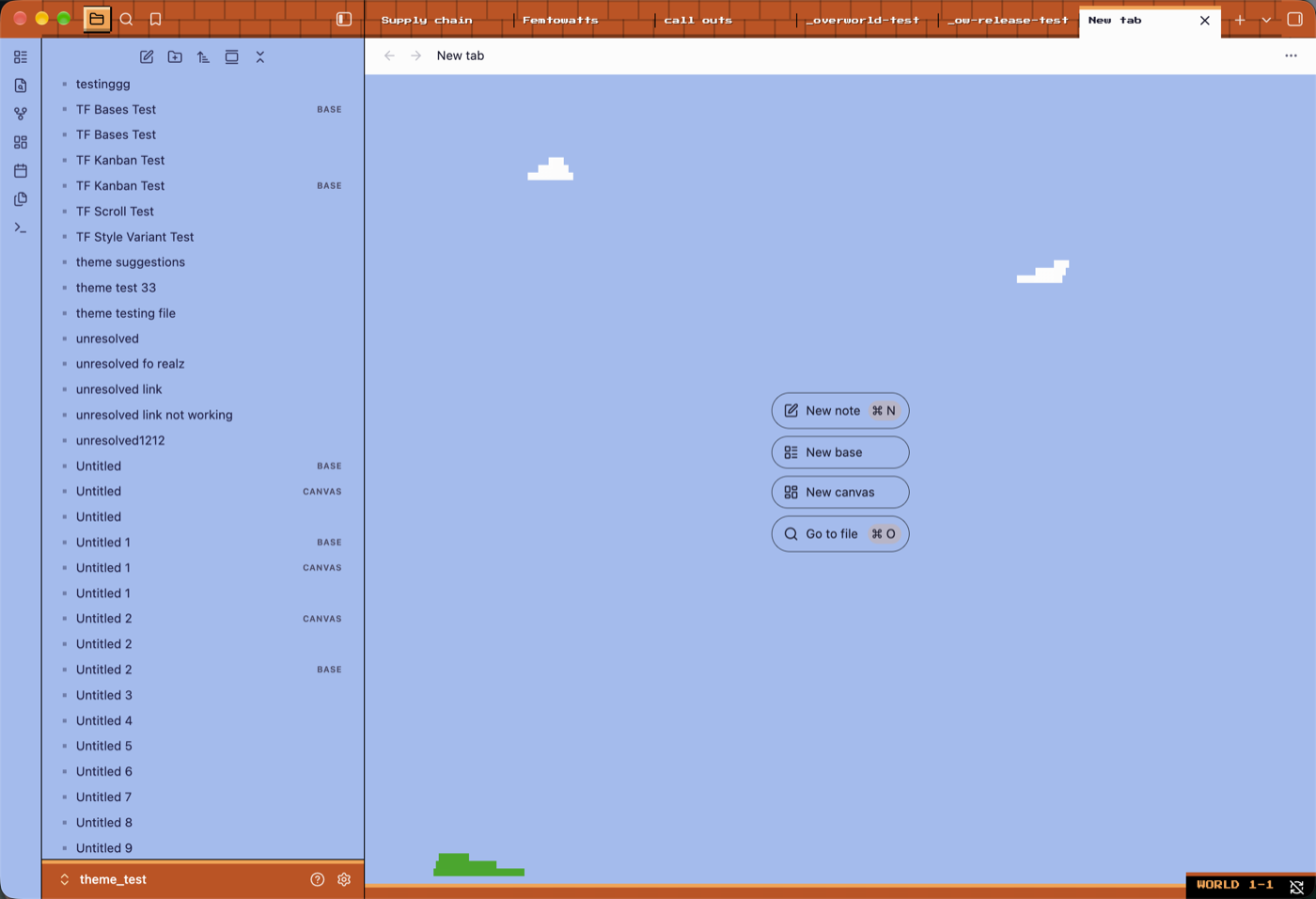Open templates copy icon in ribbon
The height and width of the screenshot is (899, 1316).
pos(21,199)
